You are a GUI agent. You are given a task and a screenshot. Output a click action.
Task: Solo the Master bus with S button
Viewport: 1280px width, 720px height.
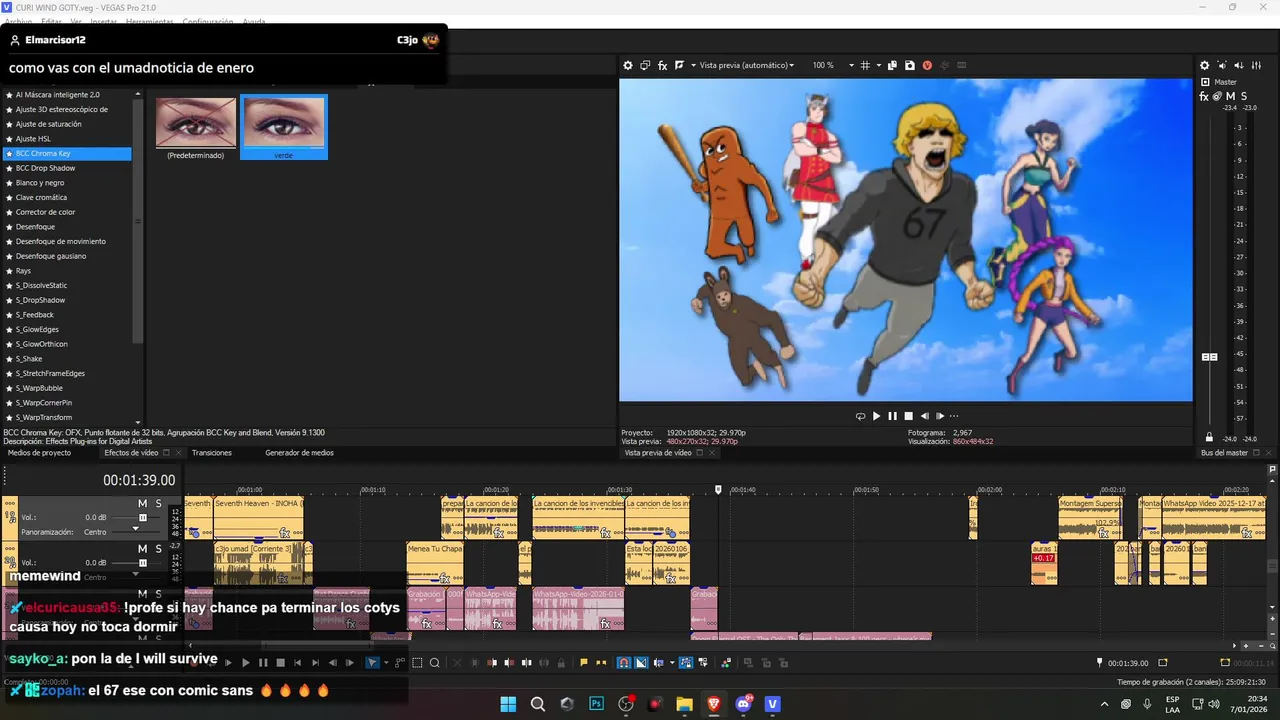click(x=1243, y=96)
